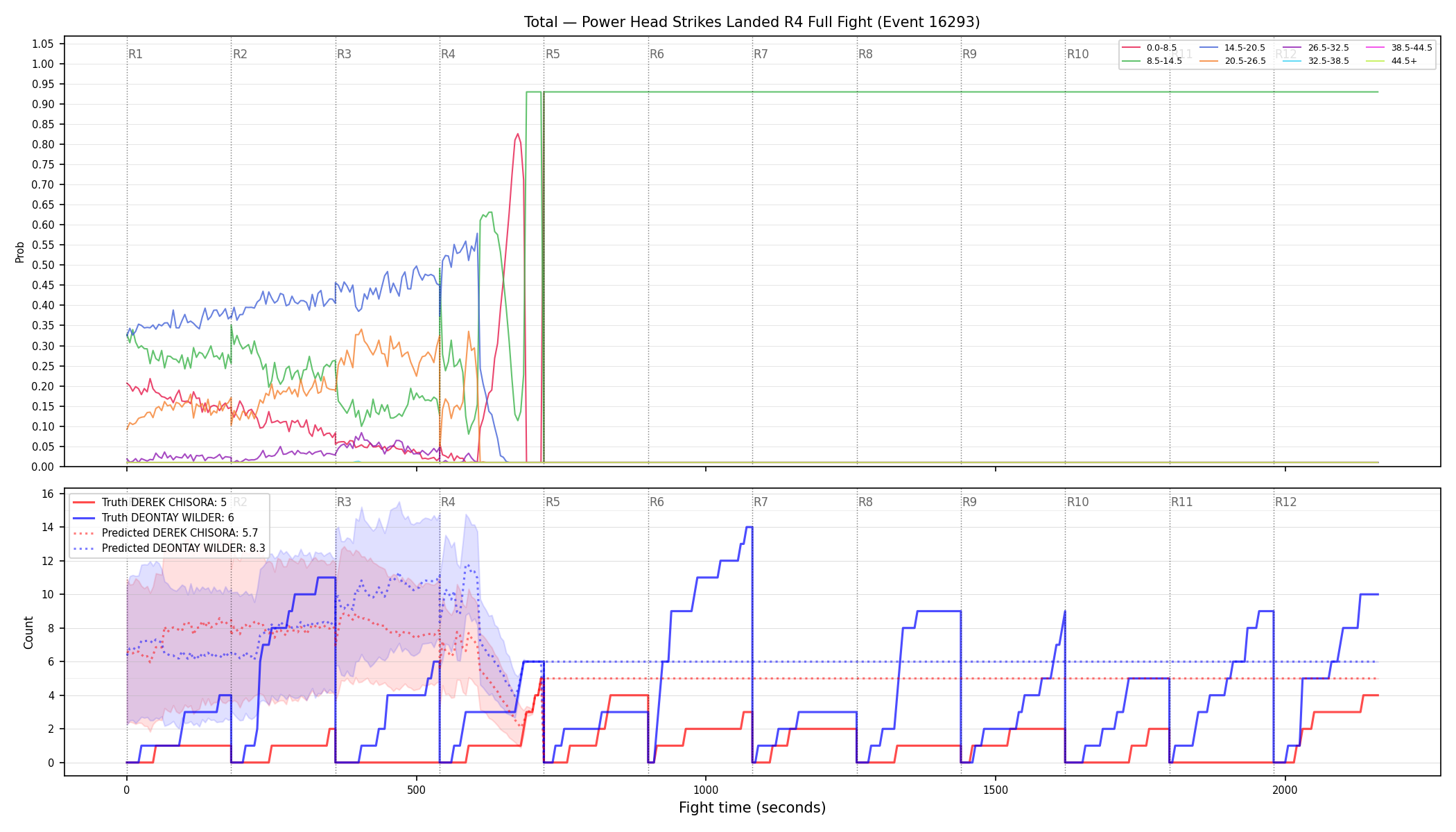Click the R10 round marker in the probability chart
1456x832 pixels.
(1078, 54)
